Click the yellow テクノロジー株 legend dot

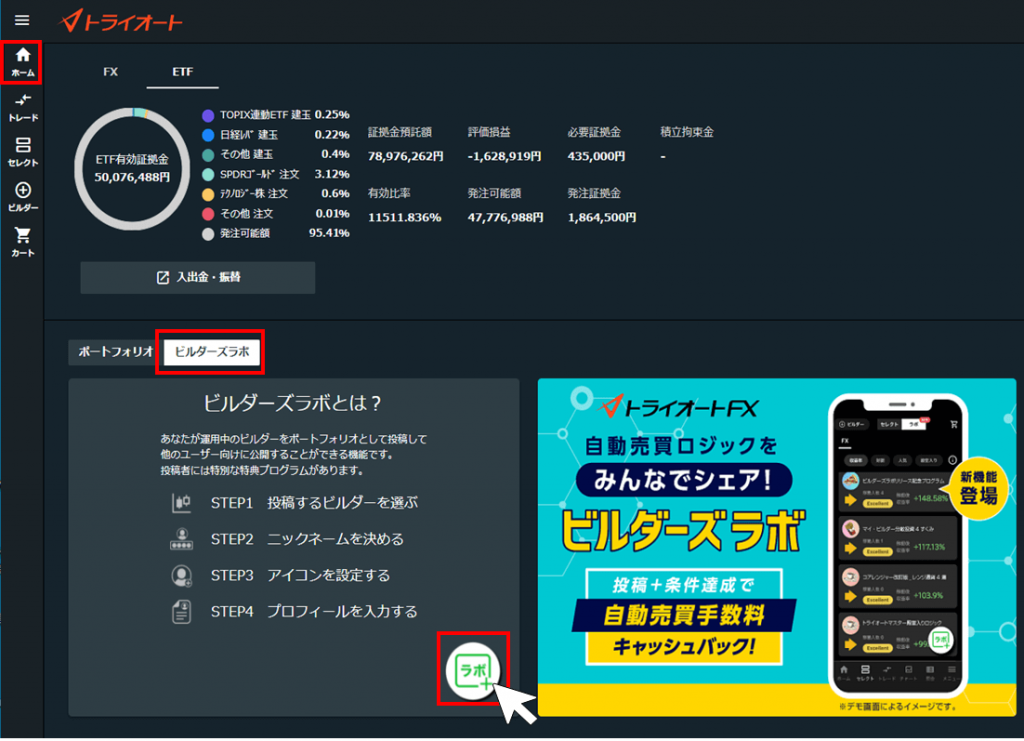[x=208, y=194]
